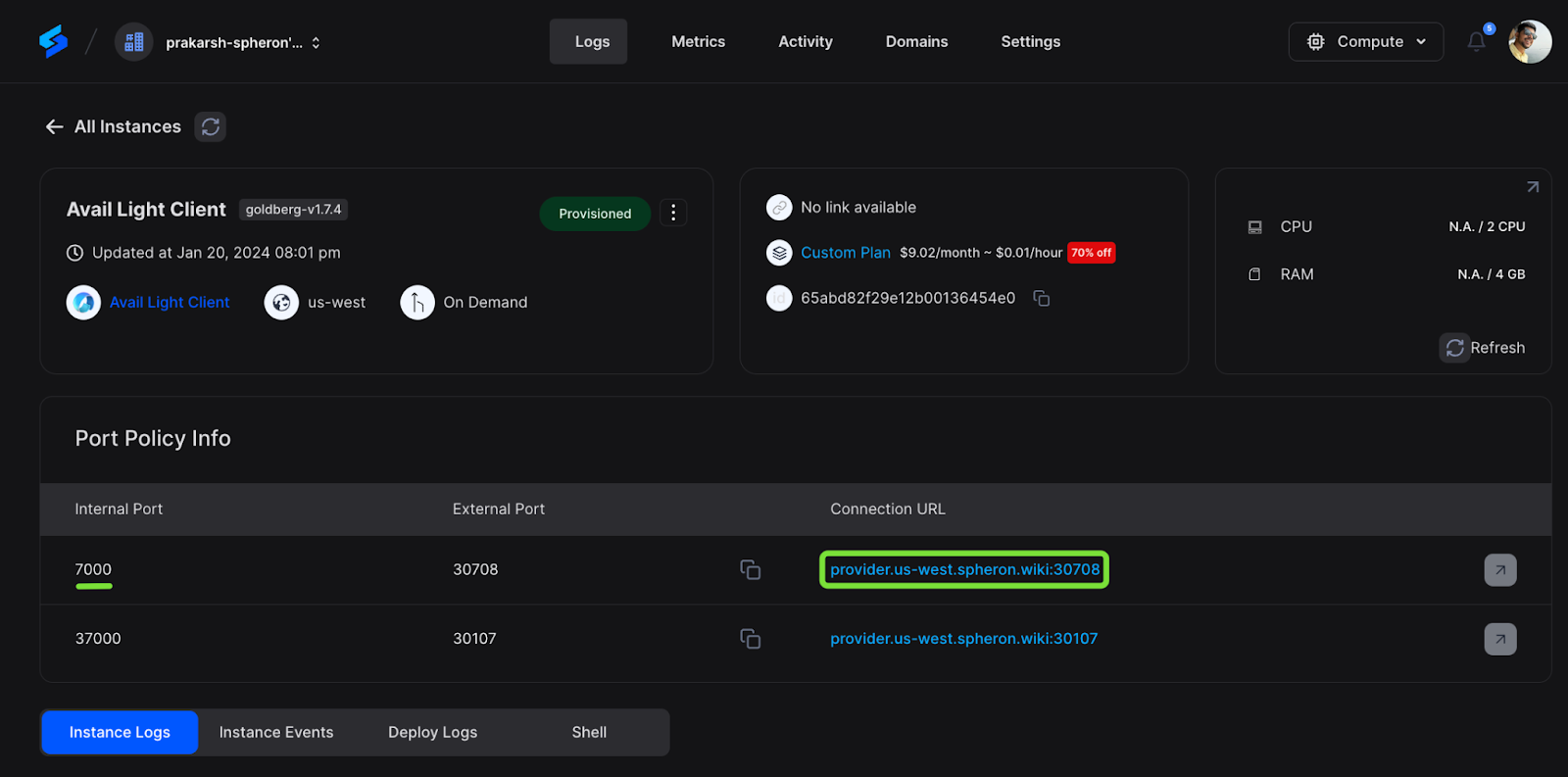The image size is (1568, 777).
Task: Click the Updated at Jan 20, 2024 timestamp
Action: coord(217,253)
